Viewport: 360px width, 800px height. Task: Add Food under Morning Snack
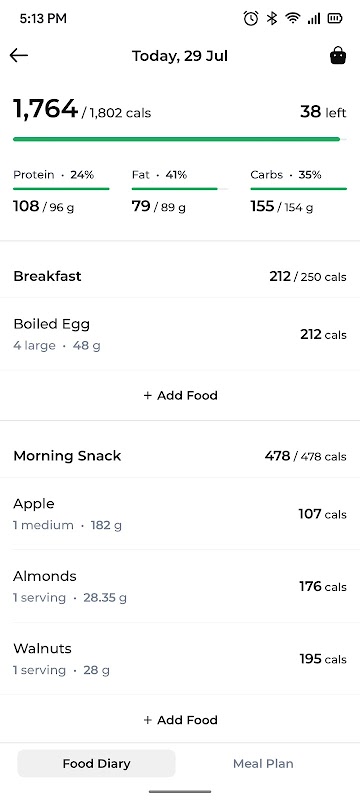pos(180,720)
